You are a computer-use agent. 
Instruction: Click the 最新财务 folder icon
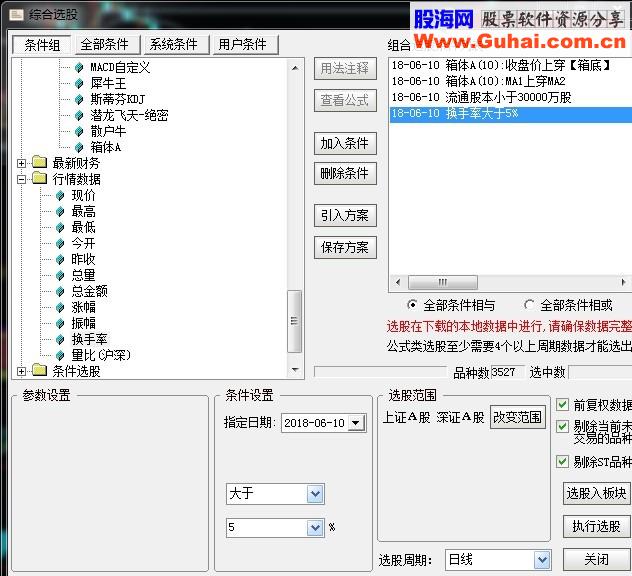40,162
